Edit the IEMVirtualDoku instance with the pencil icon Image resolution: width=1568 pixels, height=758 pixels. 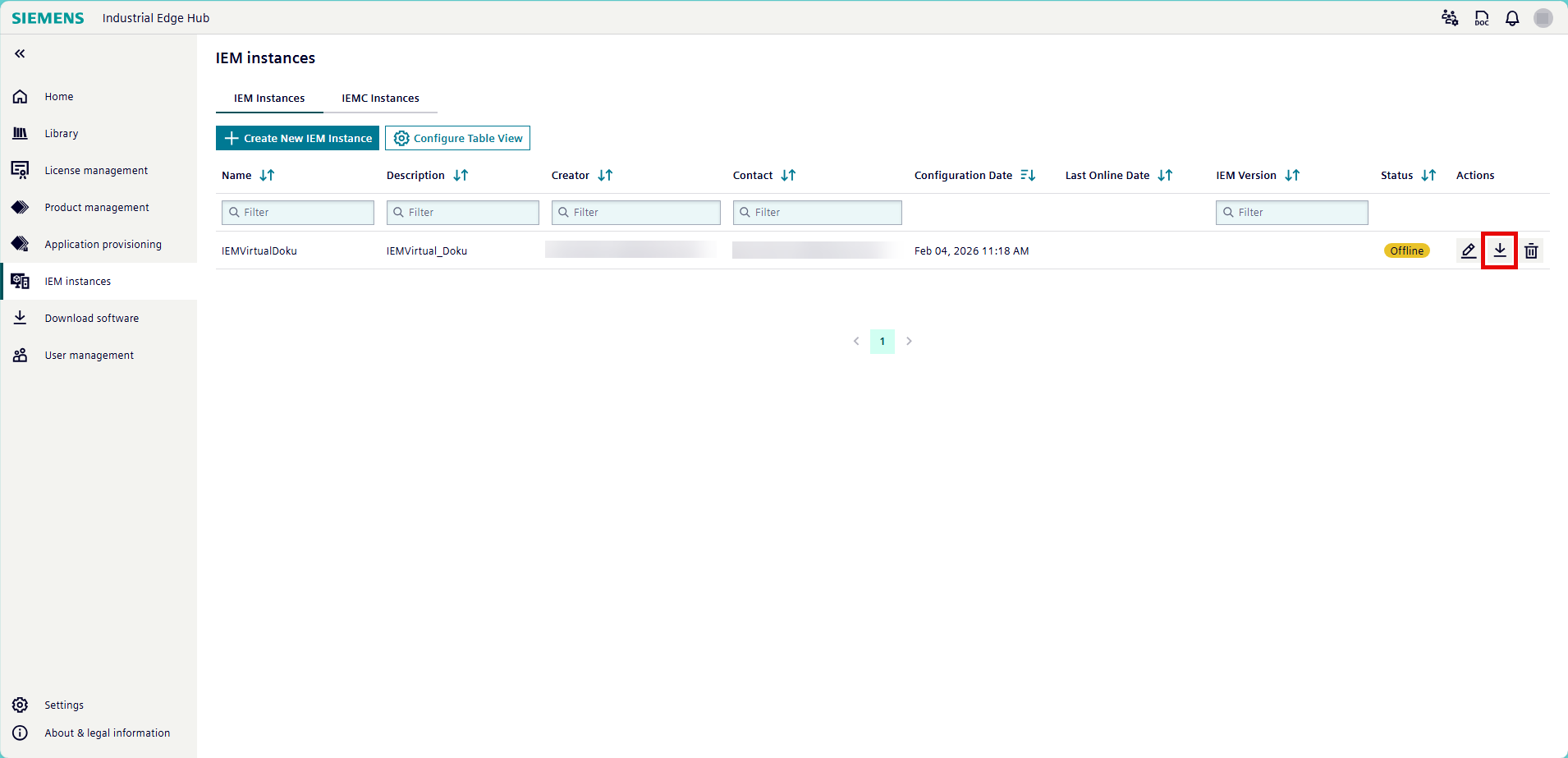[1468, 250]
